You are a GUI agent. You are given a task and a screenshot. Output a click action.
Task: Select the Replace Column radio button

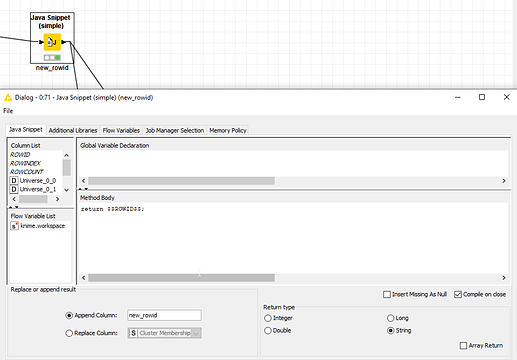69,333
